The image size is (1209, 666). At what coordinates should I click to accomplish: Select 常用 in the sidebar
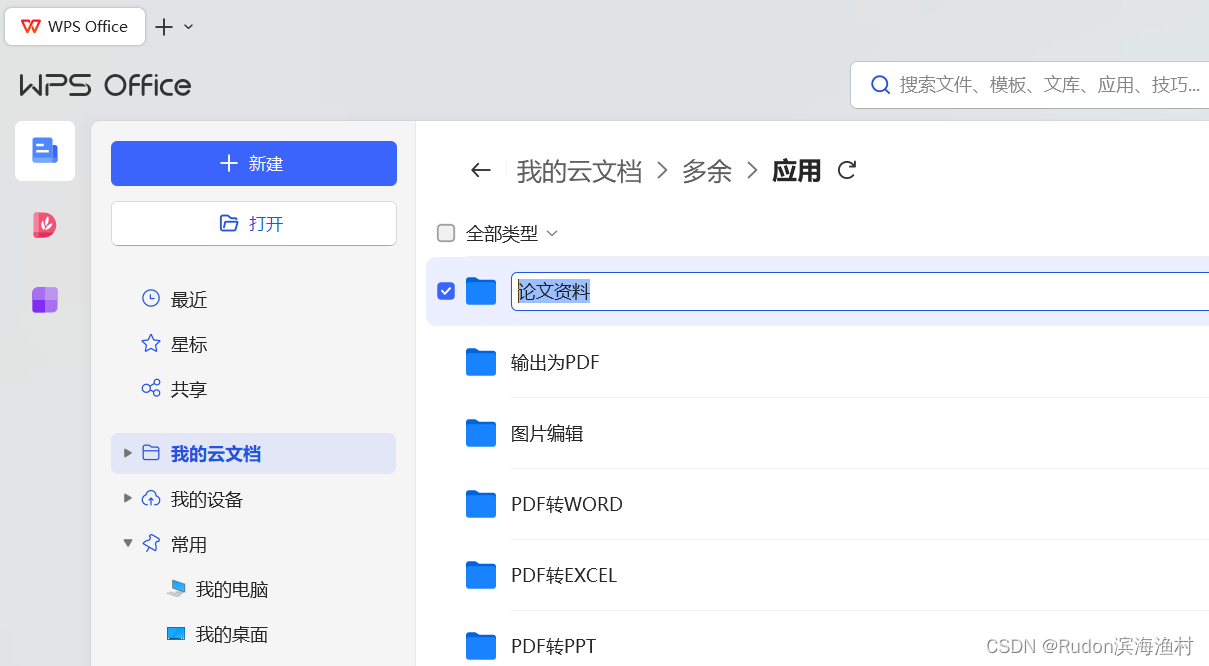point(189,544)
